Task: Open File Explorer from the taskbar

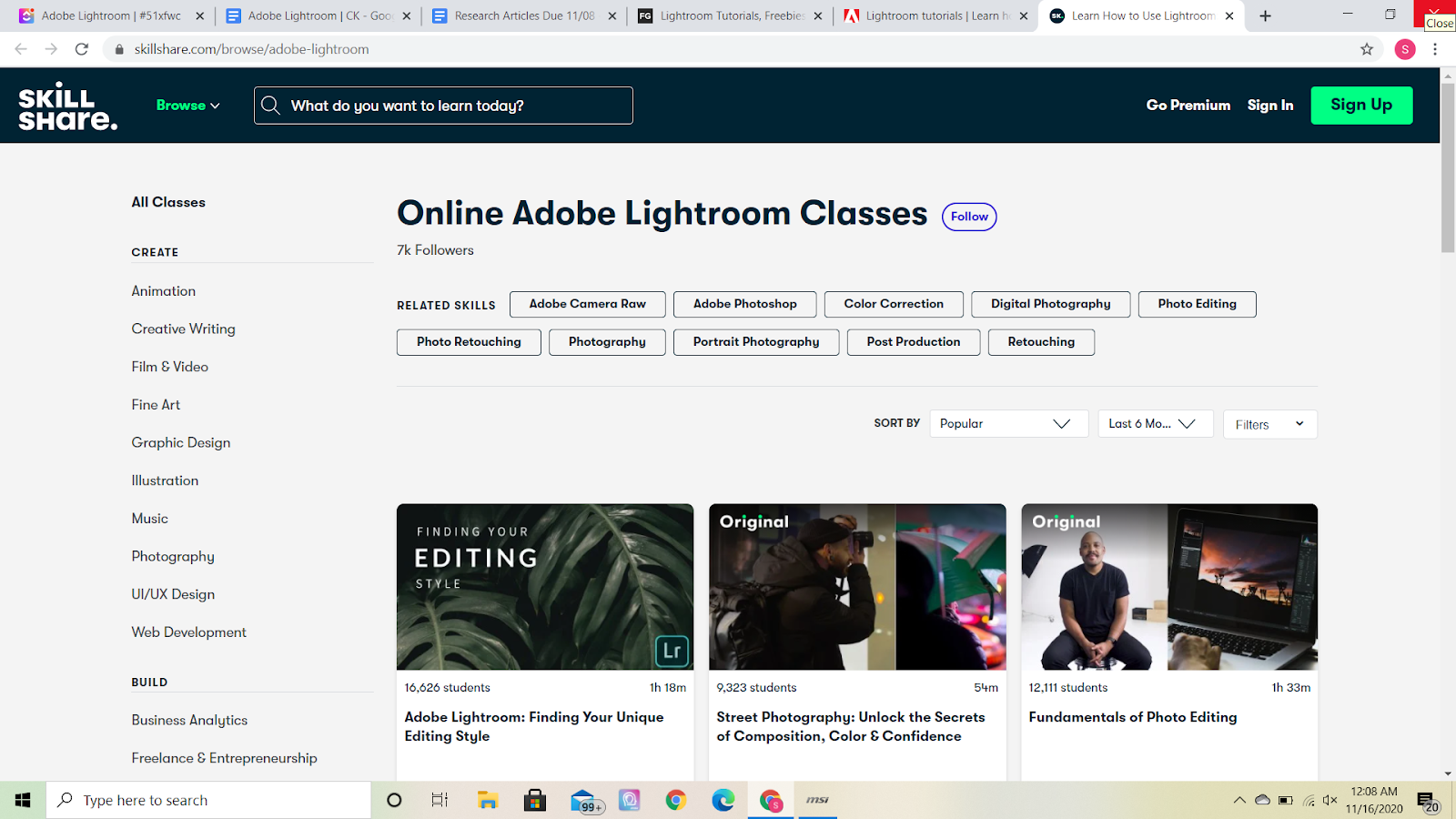Action: pyautogui.click(x=488, y=800)
